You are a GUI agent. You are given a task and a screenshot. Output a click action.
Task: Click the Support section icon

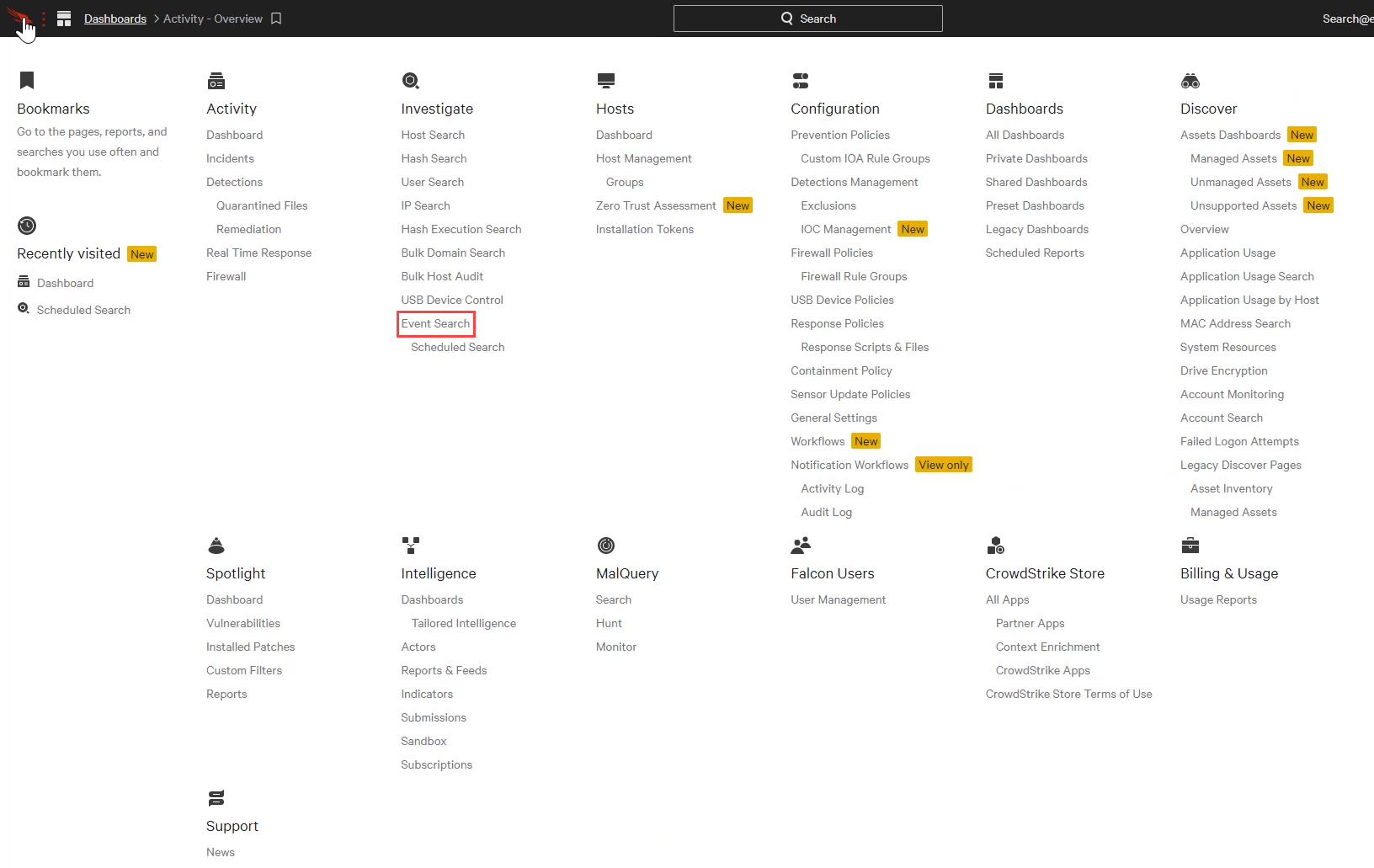coord(216,798)
